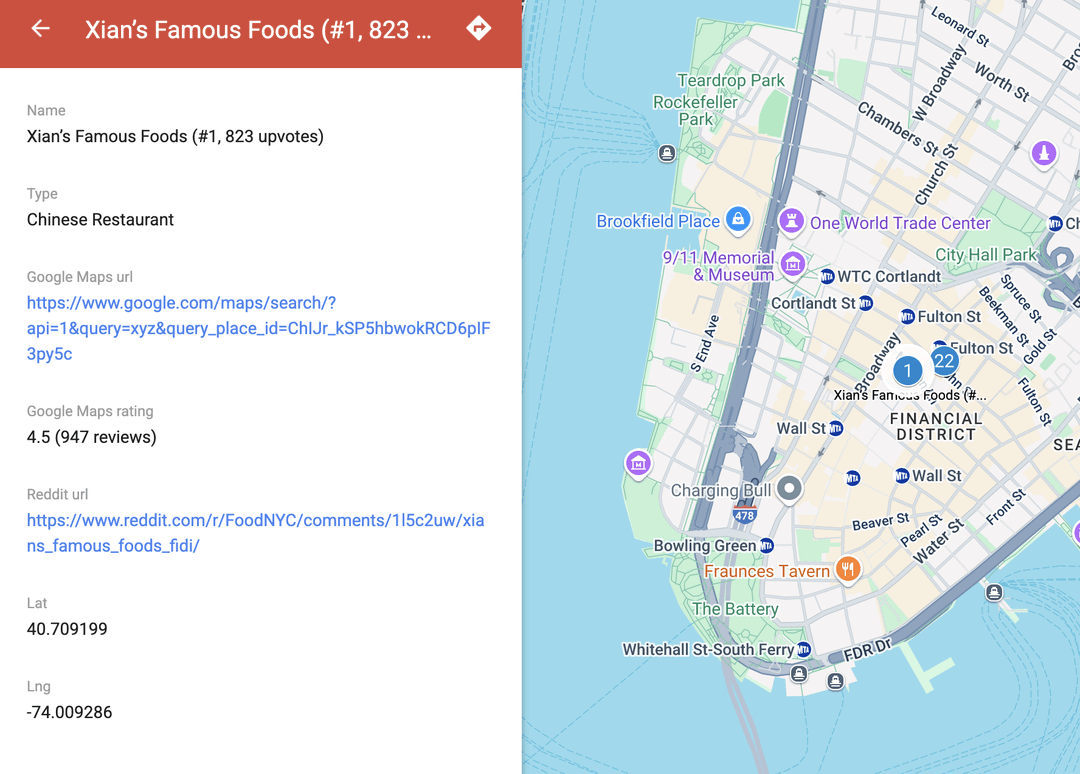Click the ferry icon on the east waterfront

tap(994, 592)
